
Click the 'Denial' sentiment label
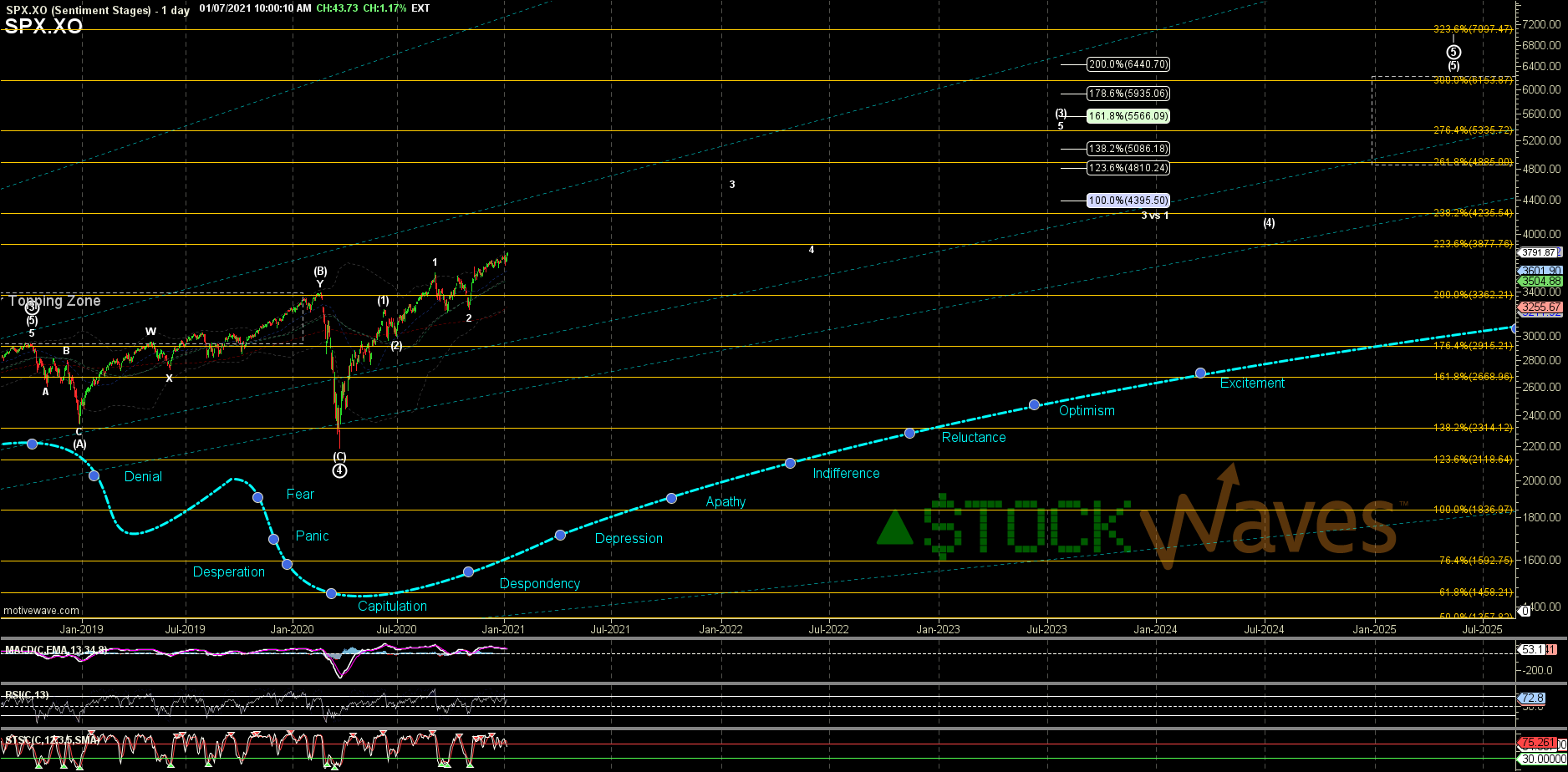[143, 477]
